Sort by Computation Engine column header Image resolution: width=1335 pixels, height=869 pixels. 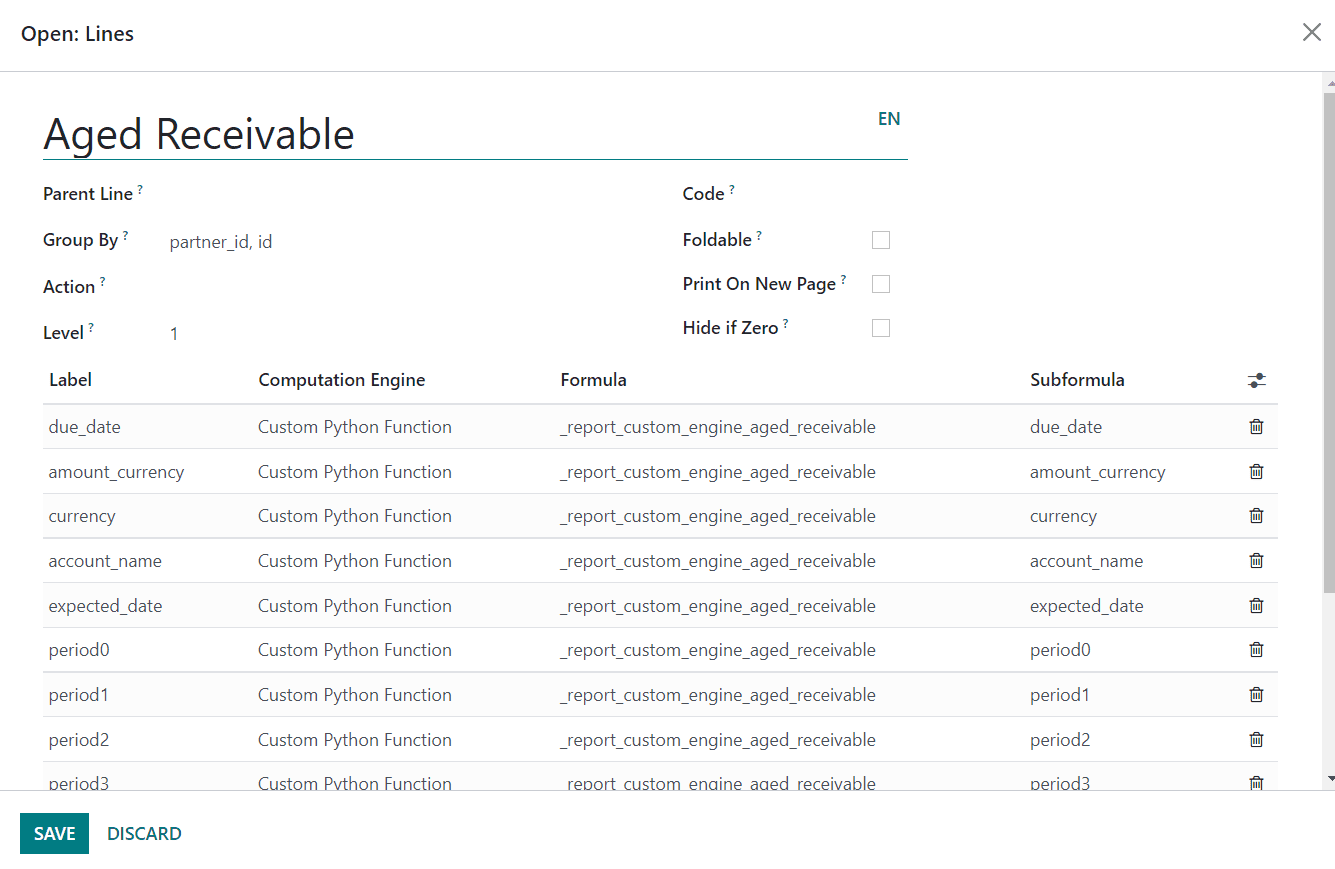pyautogui.click(x=341, y=380)
